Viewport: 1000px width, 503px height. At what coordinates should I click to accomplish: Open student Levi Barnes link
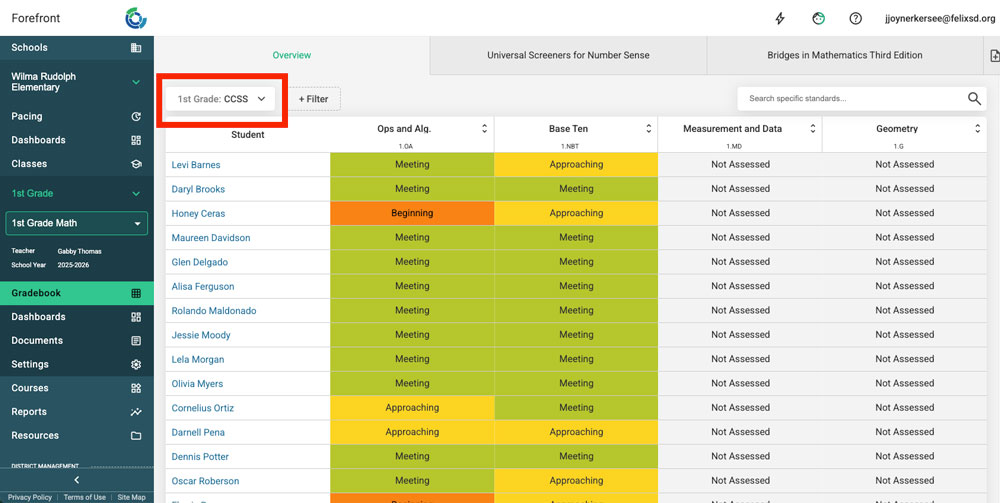[x=196, y=165]
